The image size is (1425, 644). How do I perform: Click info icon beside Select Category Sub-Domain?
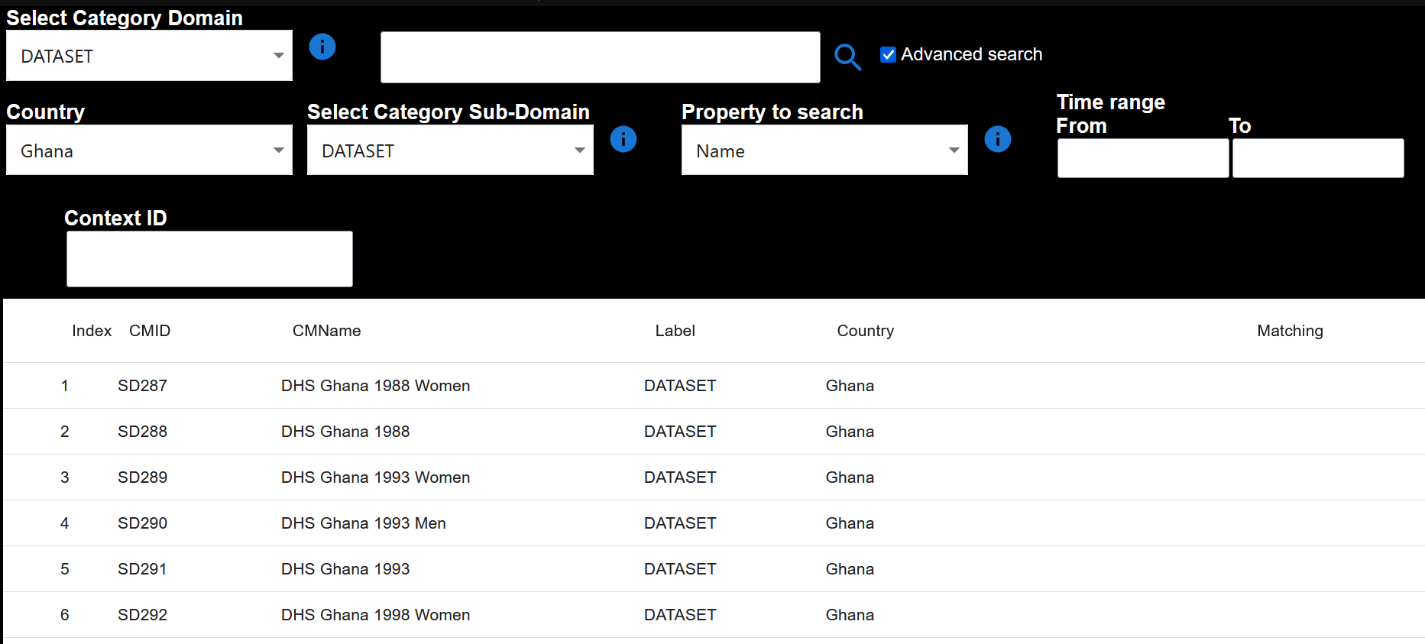point(623,139)
